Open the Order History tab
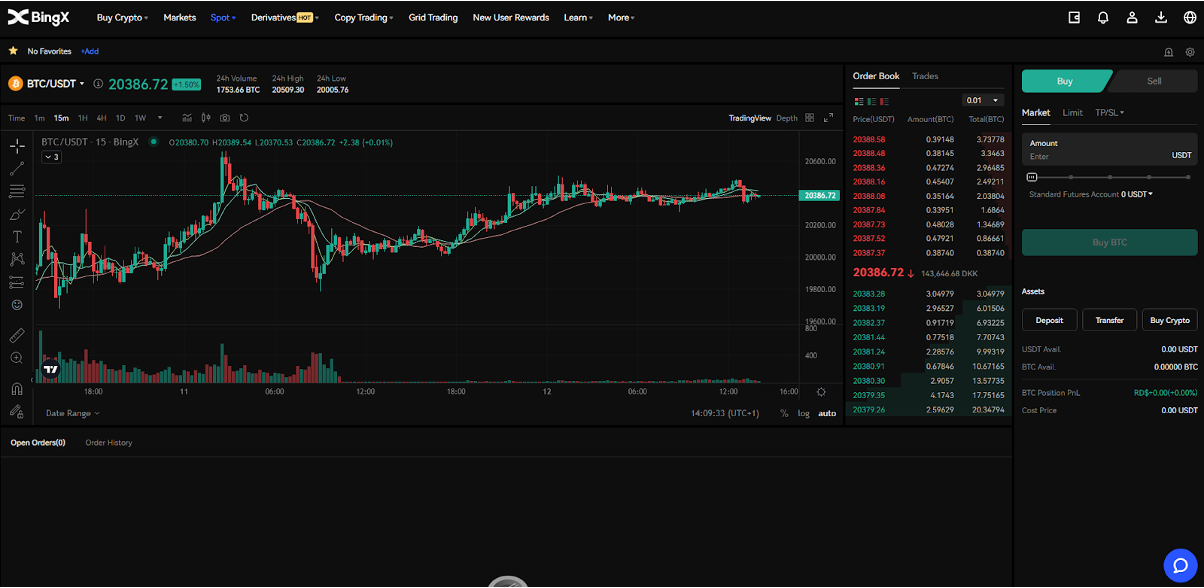The image size is (1204, 588). tap(108, 442)
